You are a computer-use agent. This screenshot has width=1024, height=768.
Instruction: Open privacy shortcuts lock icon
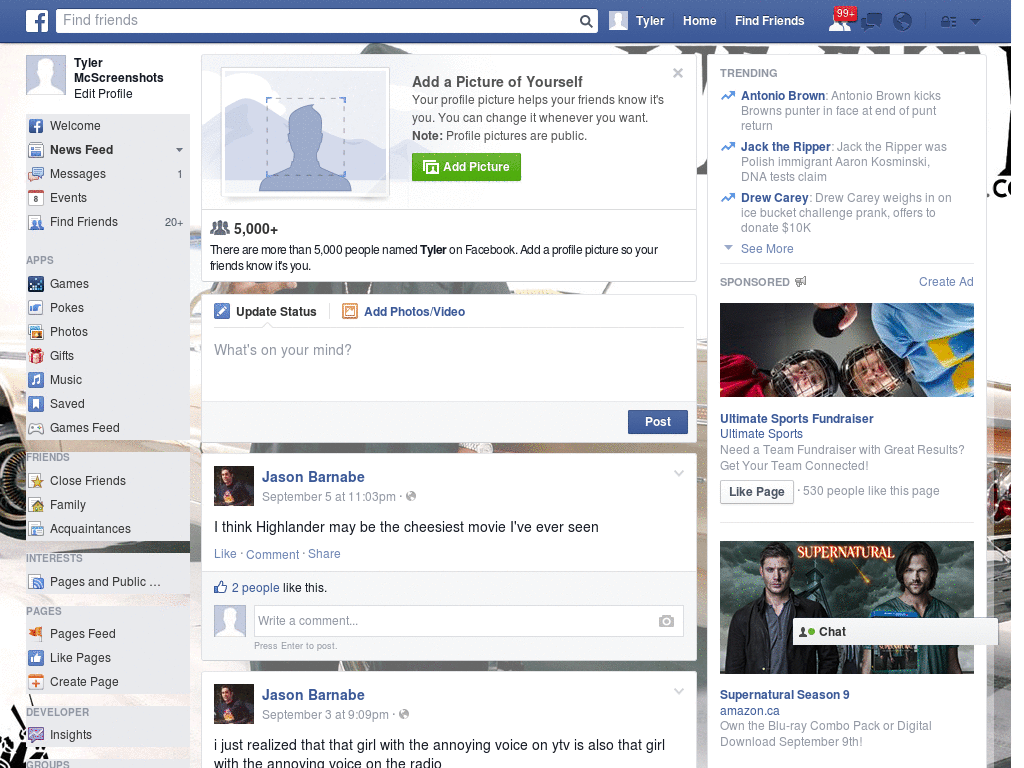[x=948, y=22]
